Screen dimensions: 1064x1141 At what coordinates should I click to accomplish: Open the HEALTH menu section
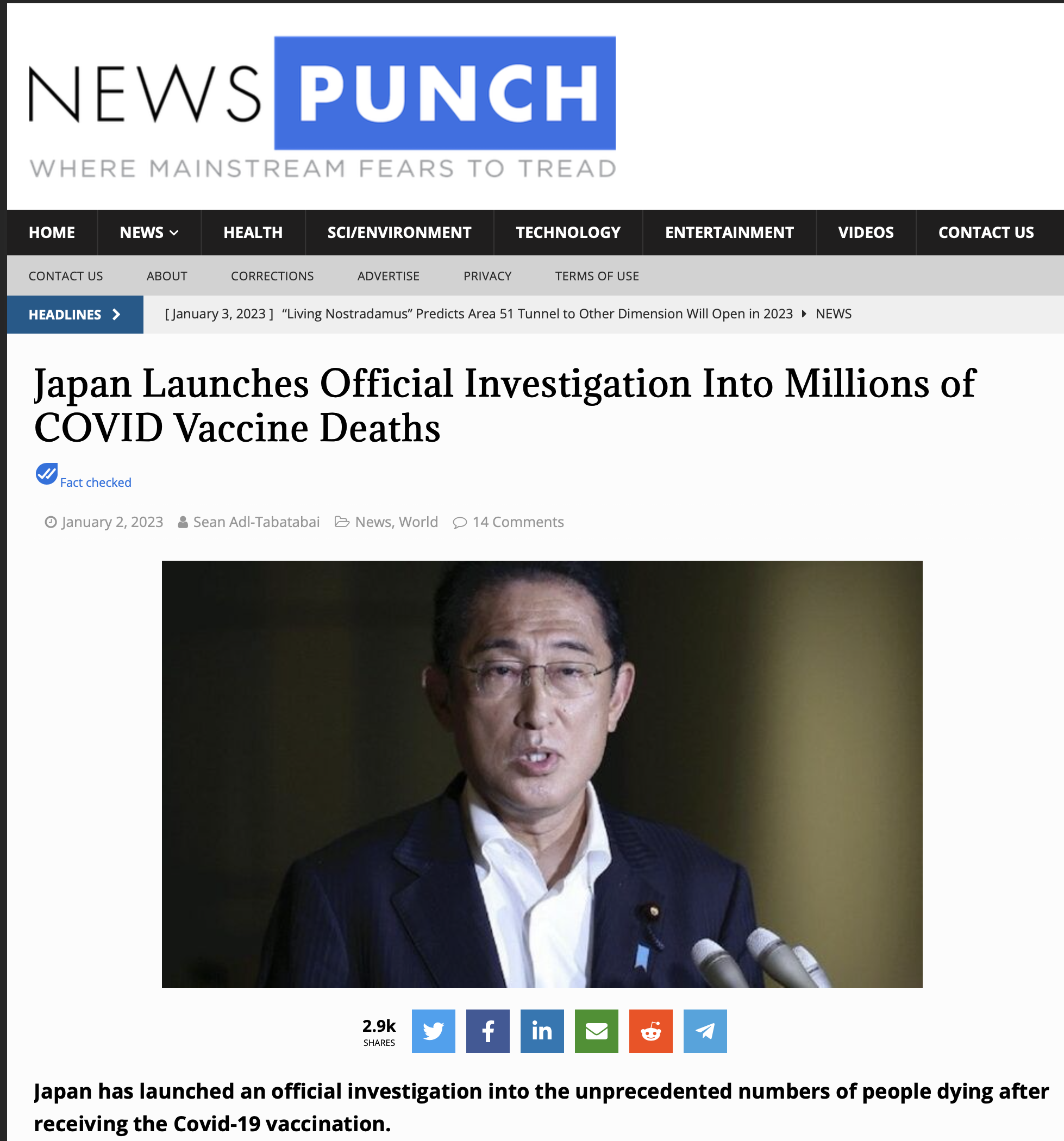[x=253, y=233]
